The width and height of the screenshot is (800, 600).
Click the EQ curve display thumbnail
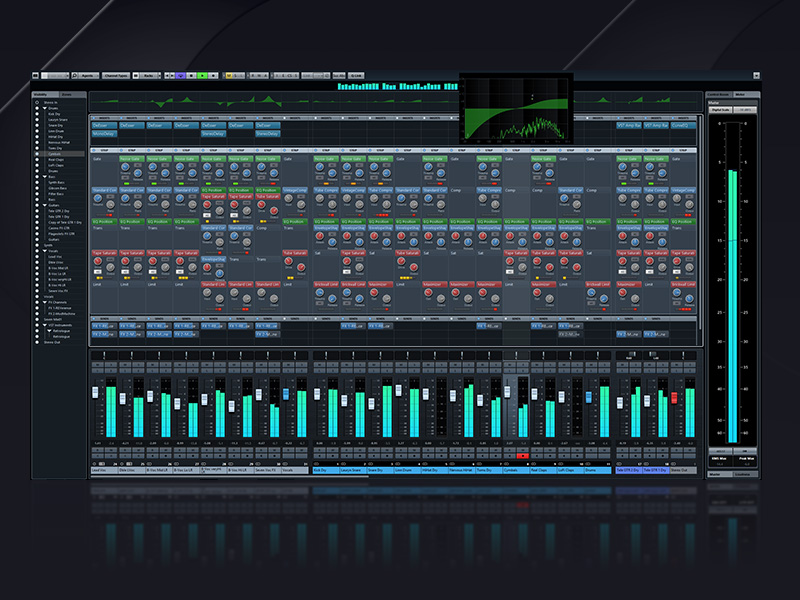point(515,107)
